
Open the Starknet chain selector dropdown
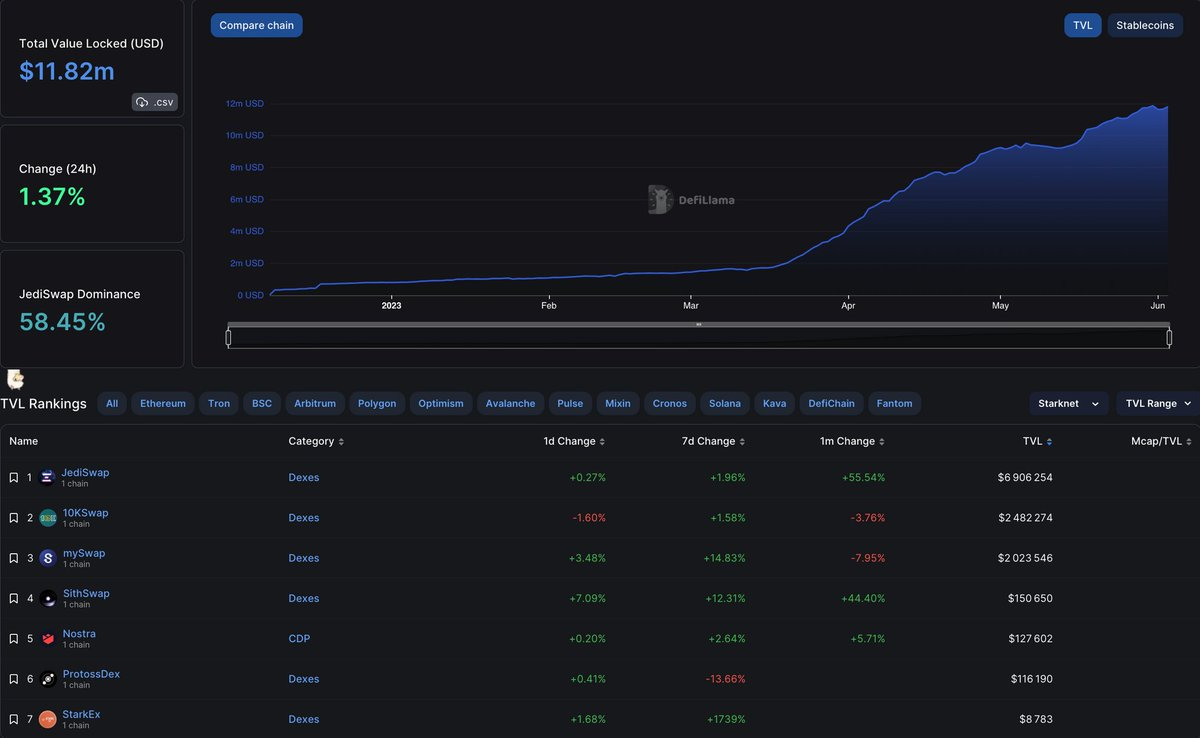[x=1068, y=403]
